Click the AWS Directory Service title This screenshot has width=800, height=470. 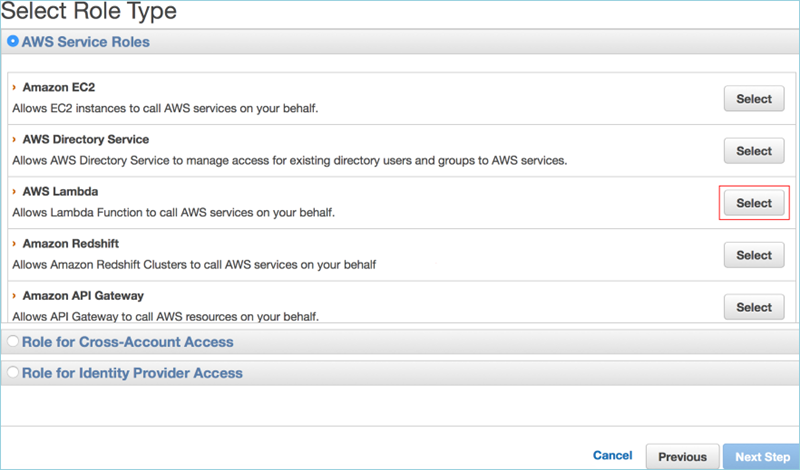86,139
